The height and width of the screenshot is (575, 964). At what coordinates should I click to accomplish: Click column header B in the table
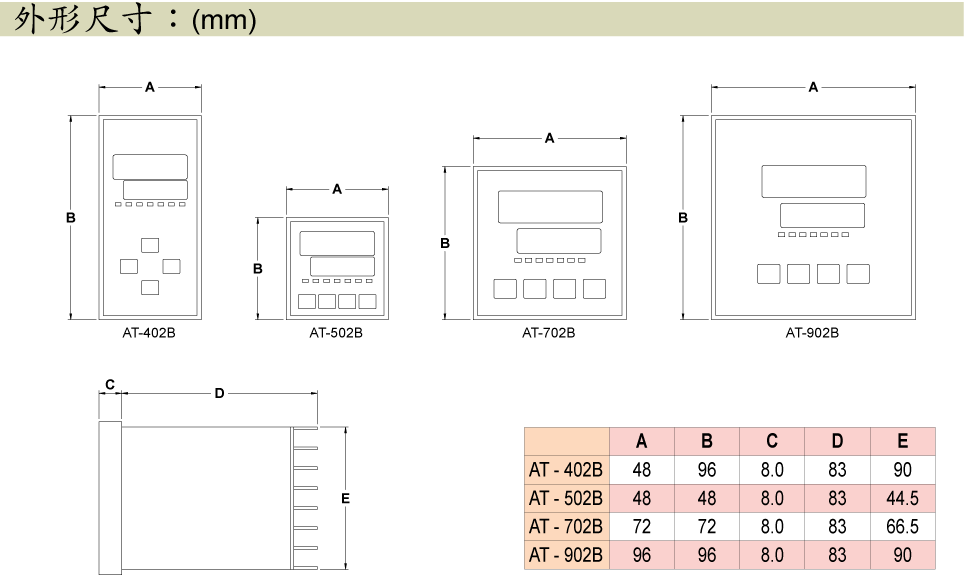(x=707, y=441)
